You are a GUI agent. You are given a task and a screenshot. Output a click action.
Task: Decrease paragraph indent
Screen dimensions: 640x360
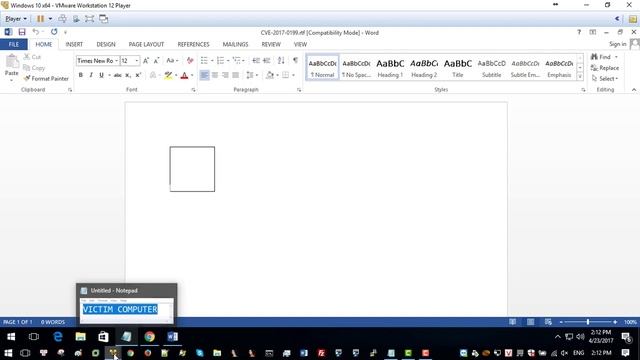tap(256, 61)
